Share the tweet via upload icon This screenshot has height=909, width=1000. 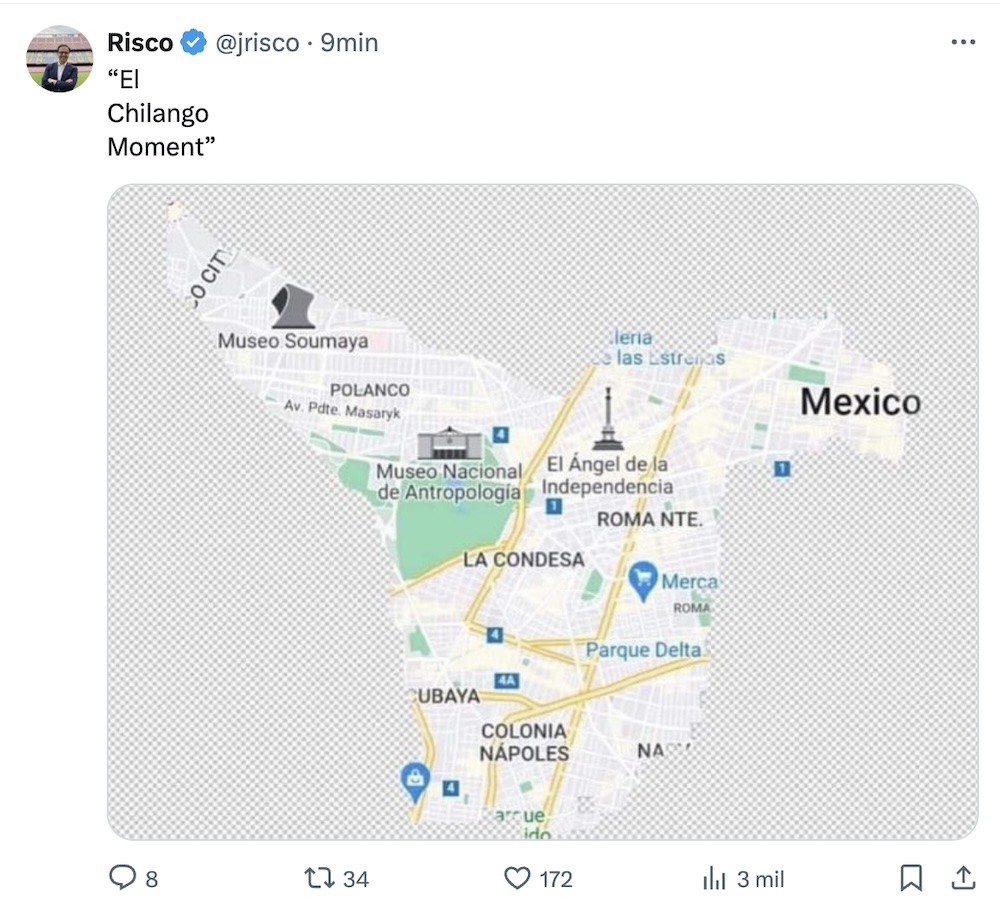coord(963,878)
